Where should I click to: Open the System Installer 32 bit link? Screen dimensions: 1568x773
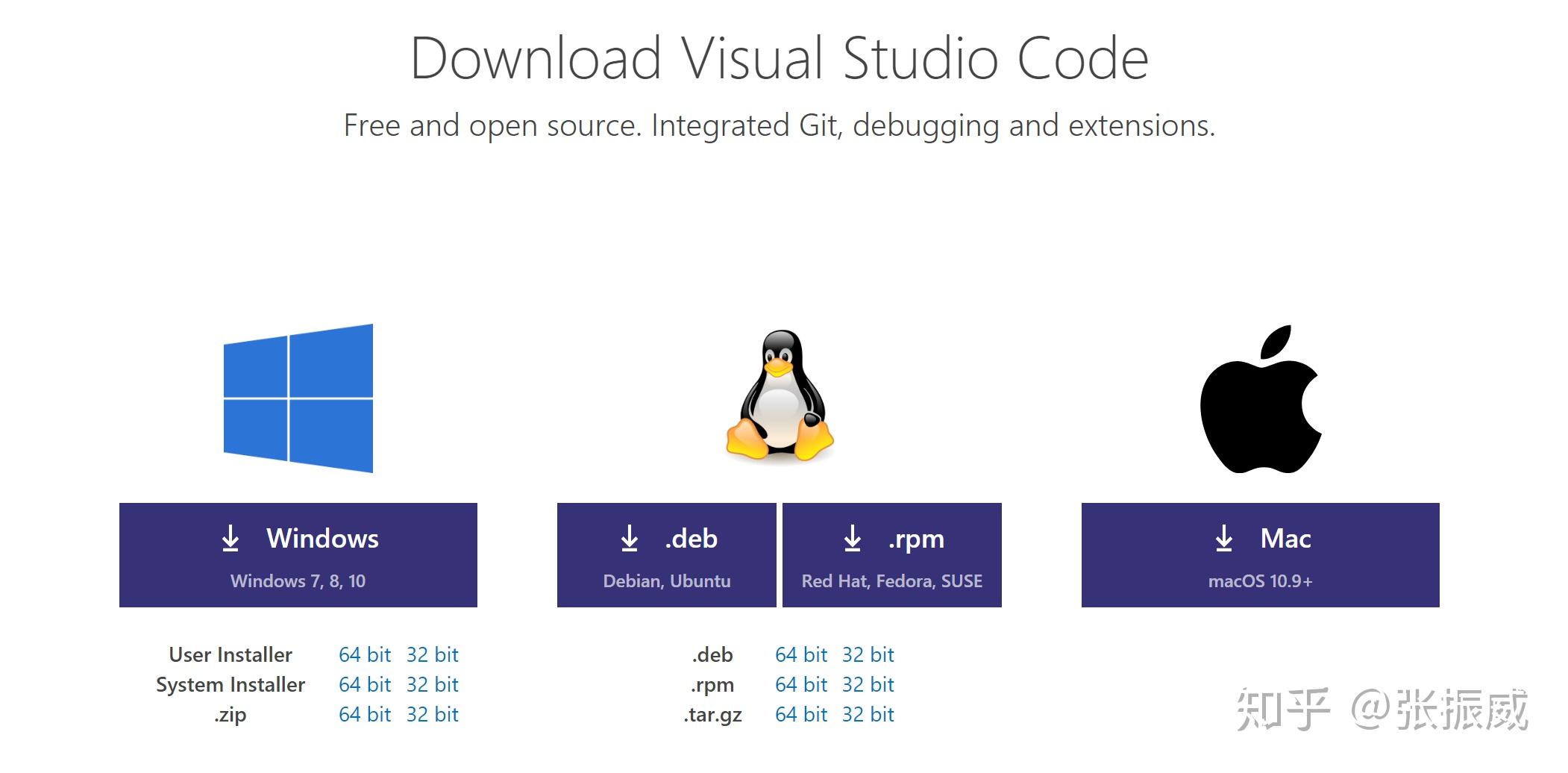433,685
